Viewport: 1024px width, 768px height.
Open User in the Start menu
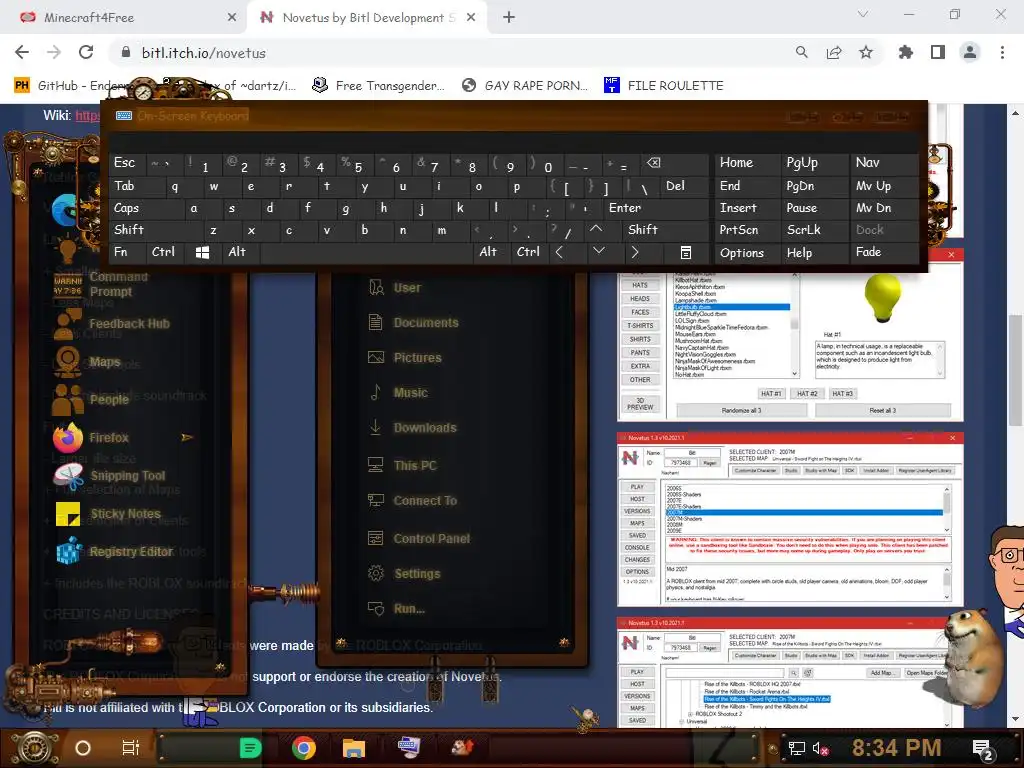(407, 287)
